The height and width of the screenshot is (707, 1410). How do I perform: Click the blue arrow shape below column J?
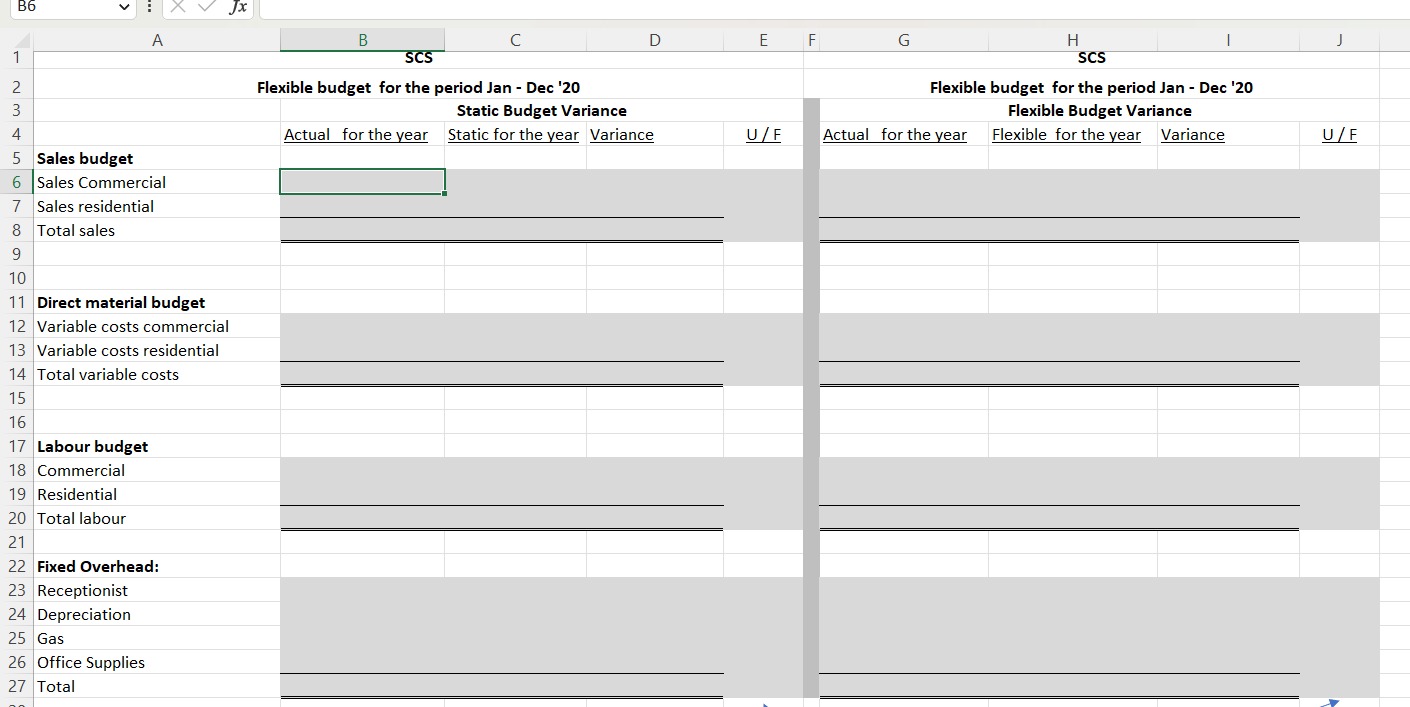pyautogui.click(x=1334, y=702)
